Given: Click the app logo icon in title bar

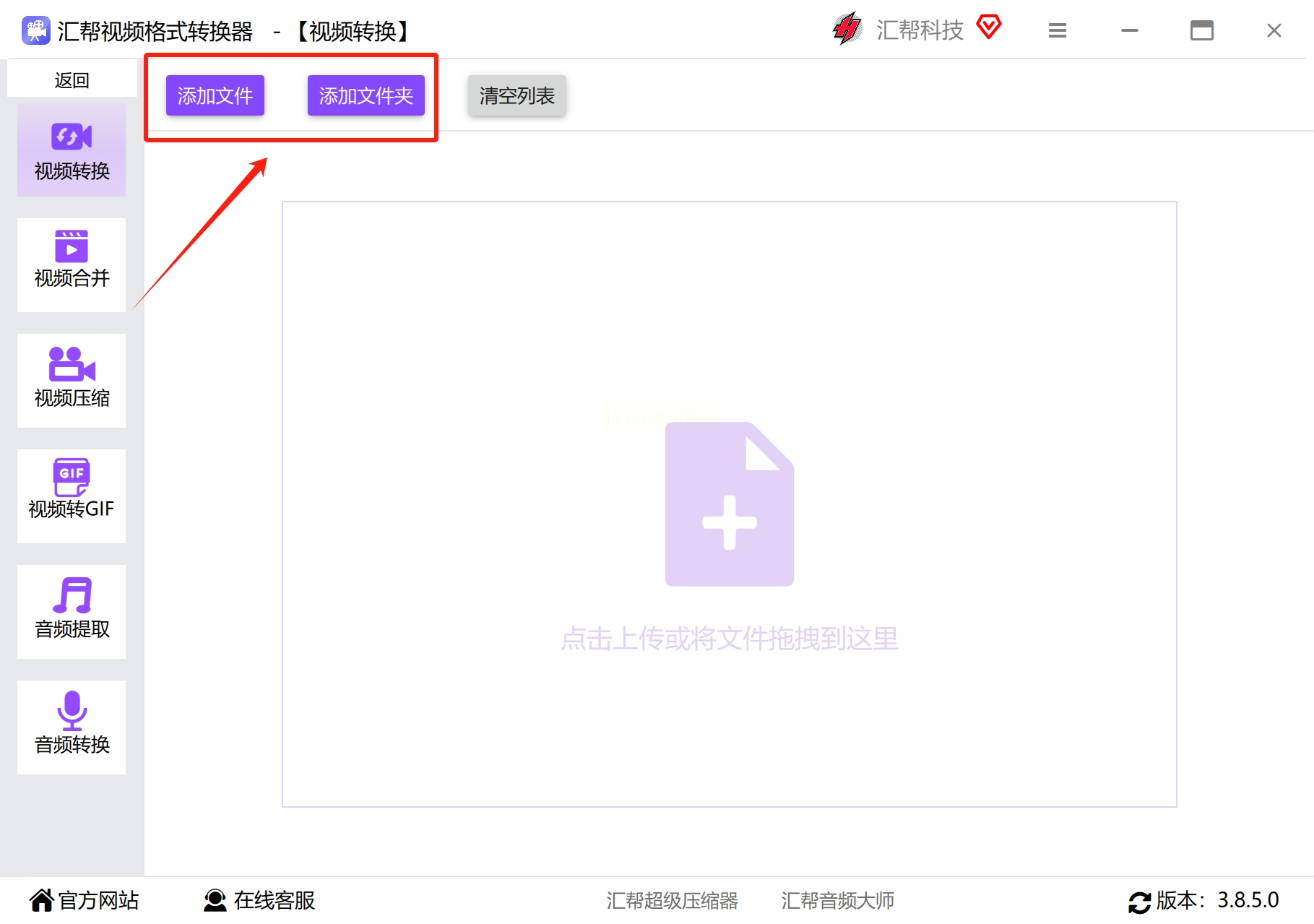Looking at the screenshot, I should coord(35,30).
